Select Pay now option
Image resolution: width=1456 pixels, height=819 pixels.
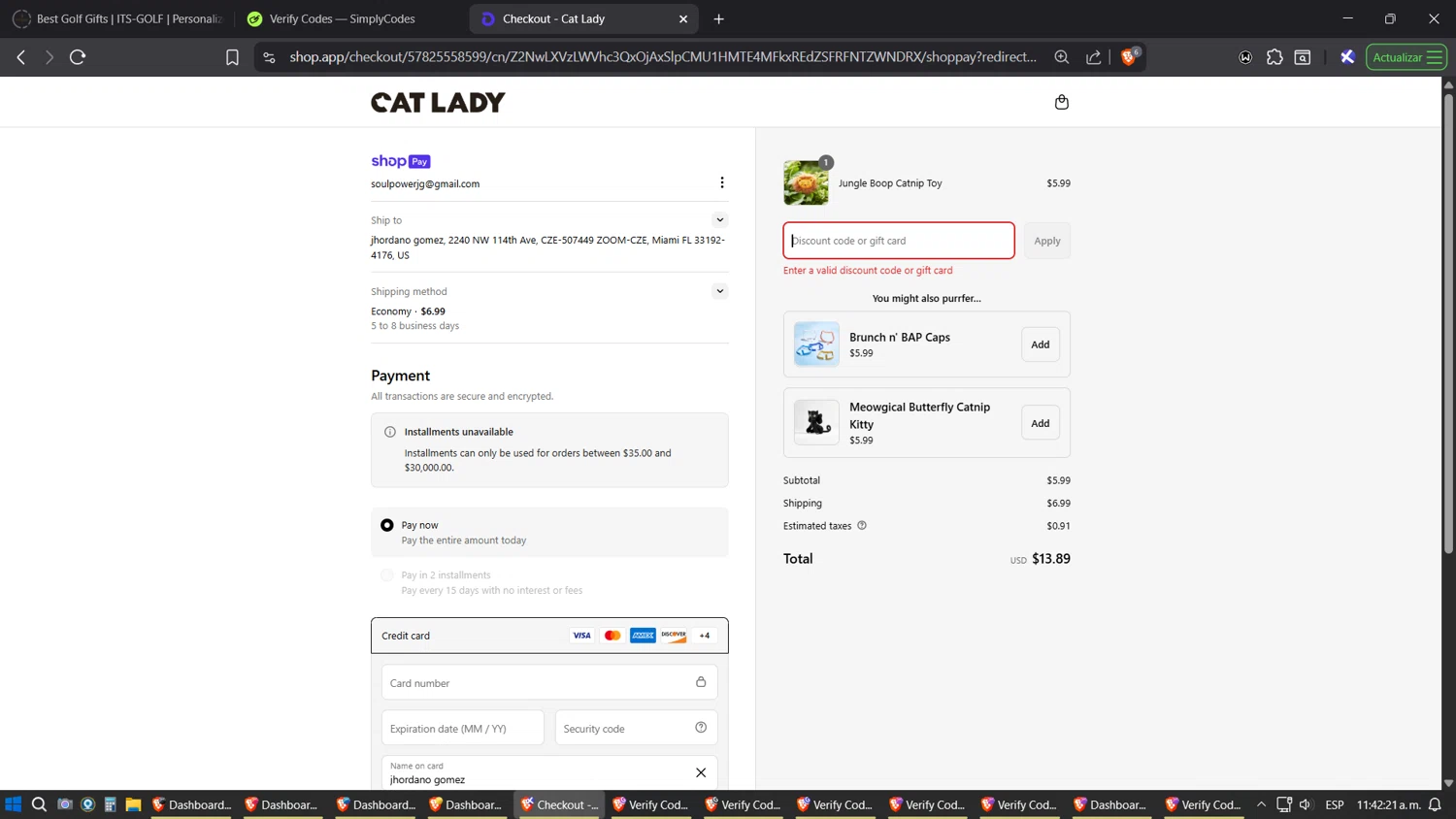point(387,525)
